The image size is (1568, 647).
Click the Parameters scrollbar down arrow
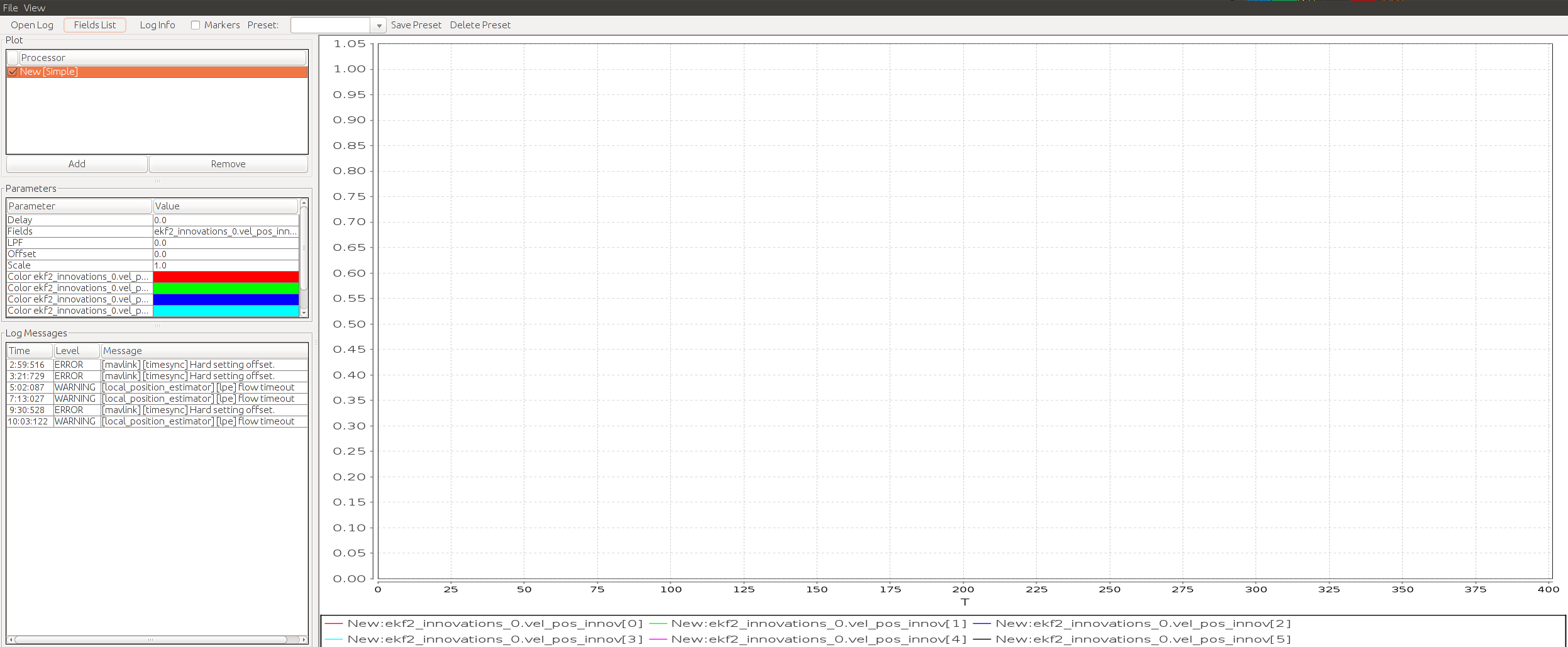(x=304, y=312)
